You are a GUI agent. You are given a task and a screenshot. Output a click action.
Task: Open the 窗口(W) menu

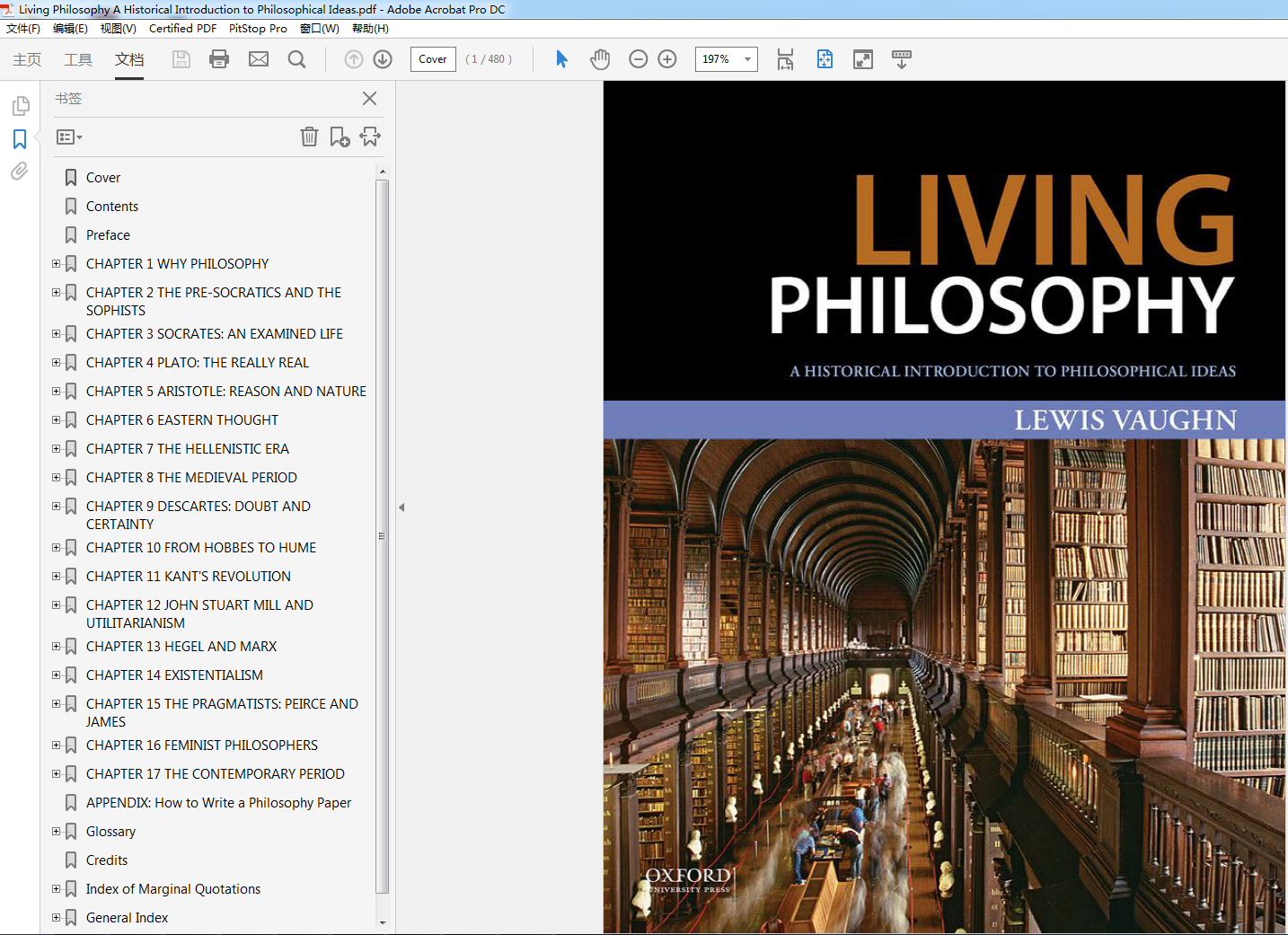point(320,29)
